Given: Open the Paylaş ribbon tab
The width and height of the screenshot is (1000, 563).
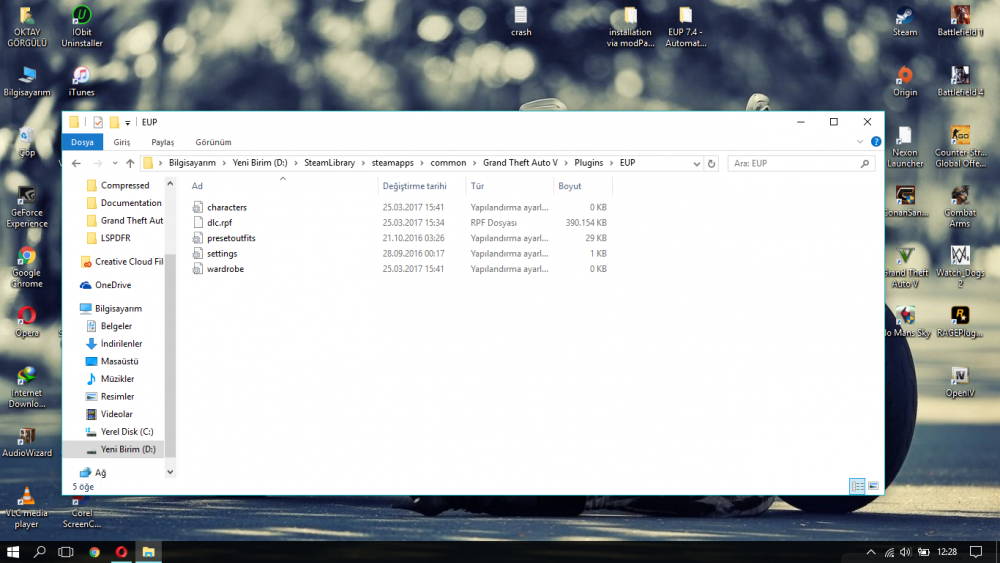Looking at the screenshot, I should coord(163,142).
